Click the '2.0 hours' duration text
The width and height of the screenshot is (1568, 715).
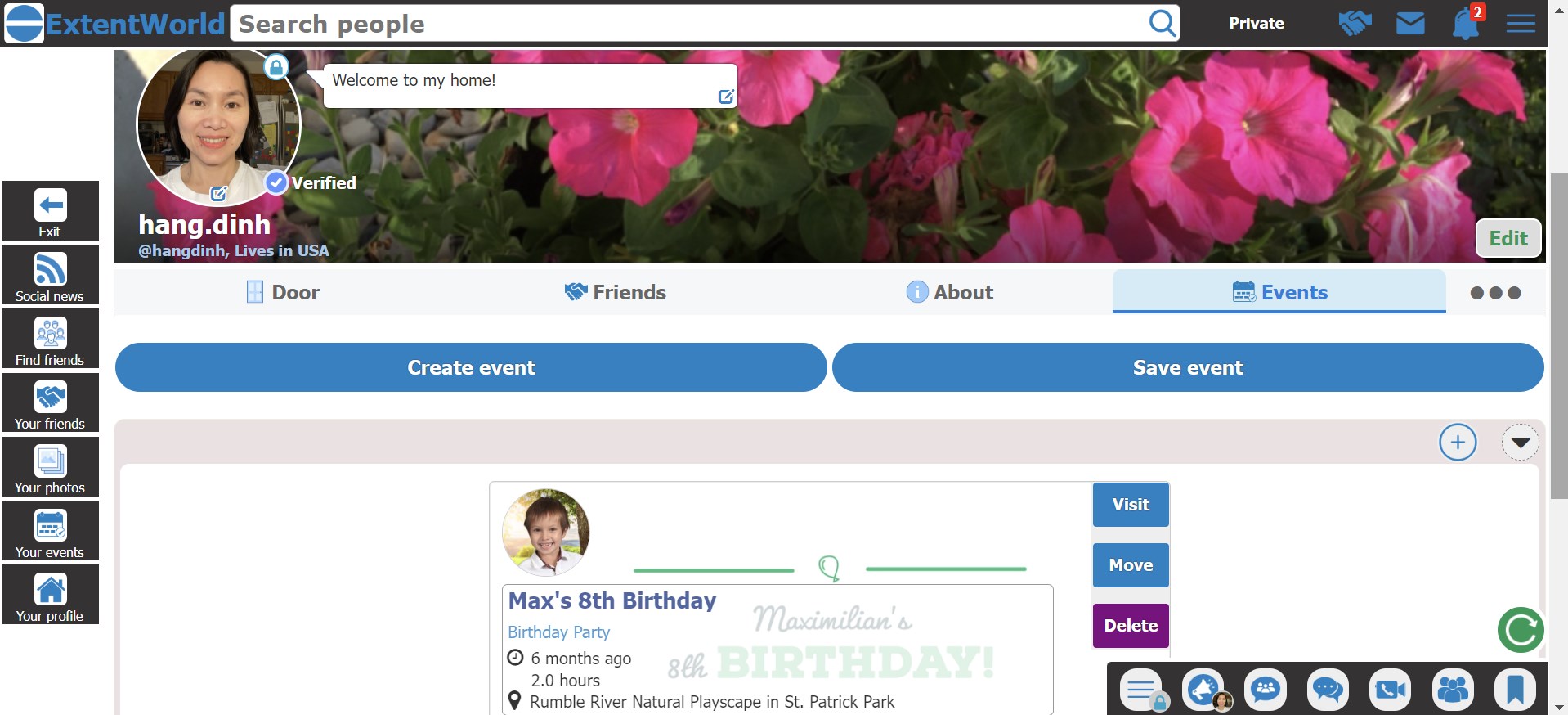(565, 681)
